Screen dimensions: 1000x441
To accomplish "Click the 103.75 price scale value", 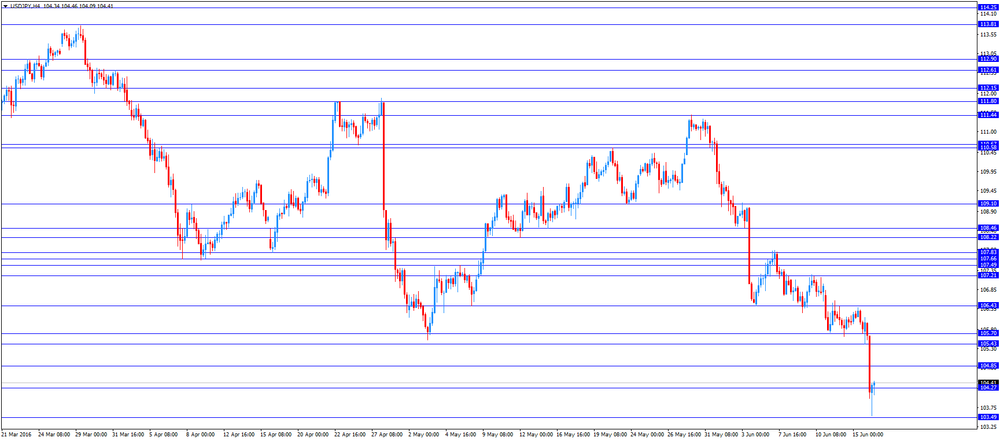I will [x=988, y=408].
